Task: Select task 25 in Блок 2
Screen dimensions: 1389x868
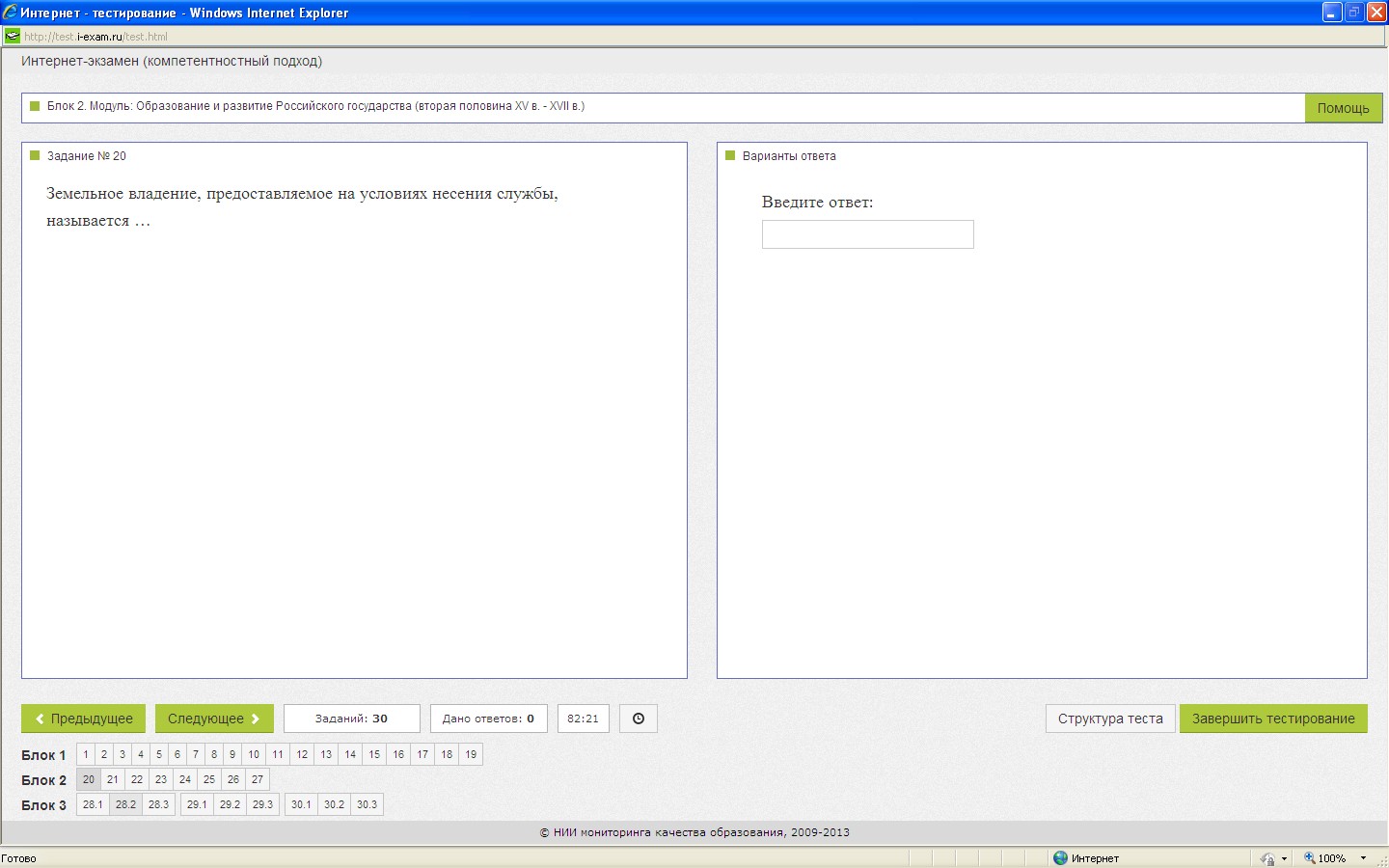Action: [209, 779]
